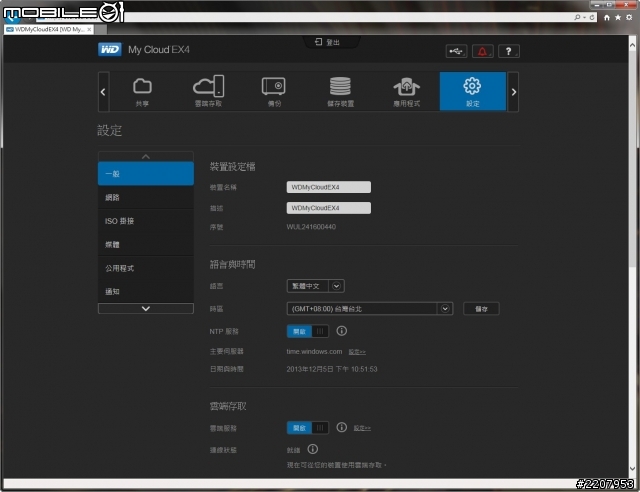
Task: Open the help question mark icon
Action: 509,51
